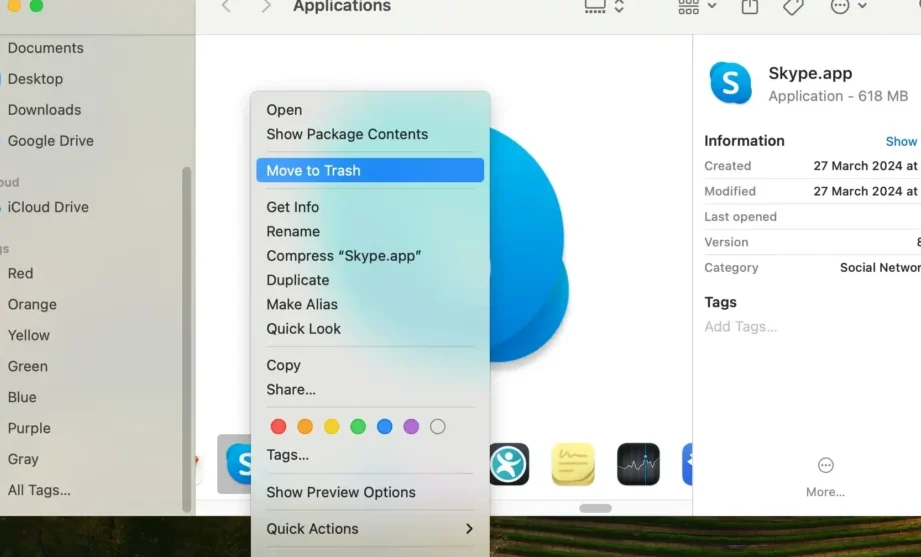Screen dimensions: 921x557
Task: Select Duplicate from the context menu
Action: pos(370,280)
